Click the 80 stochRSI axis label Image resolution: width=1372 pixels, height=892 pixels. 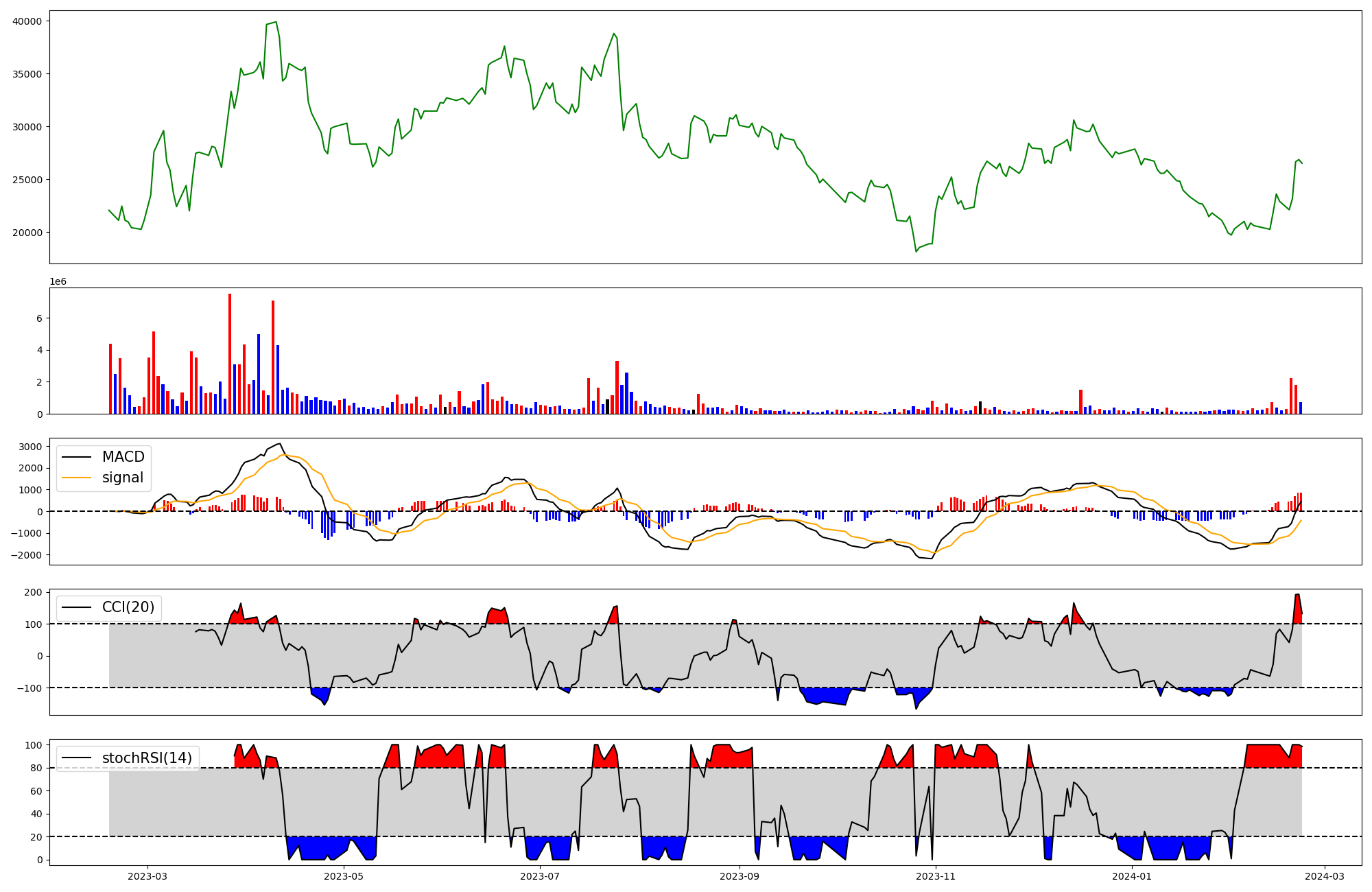point(36,768)
